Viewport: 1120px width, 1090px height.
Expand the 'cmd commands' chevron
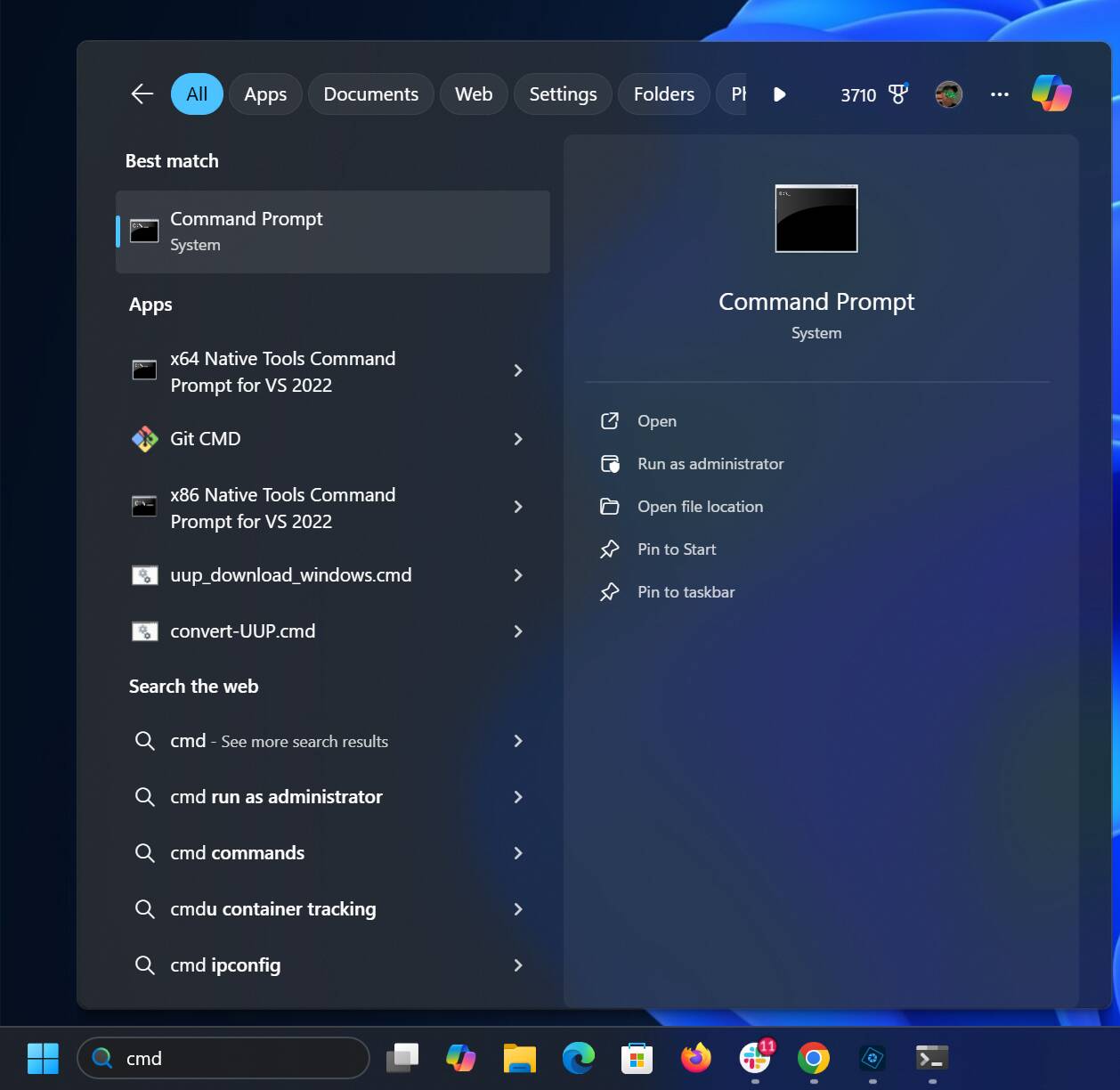(x=518, y=853)
